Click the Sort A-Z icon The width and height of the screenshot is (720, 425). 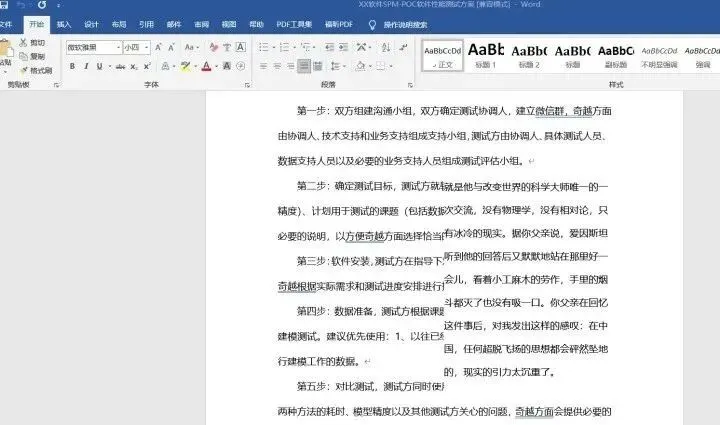coord(386,47)
